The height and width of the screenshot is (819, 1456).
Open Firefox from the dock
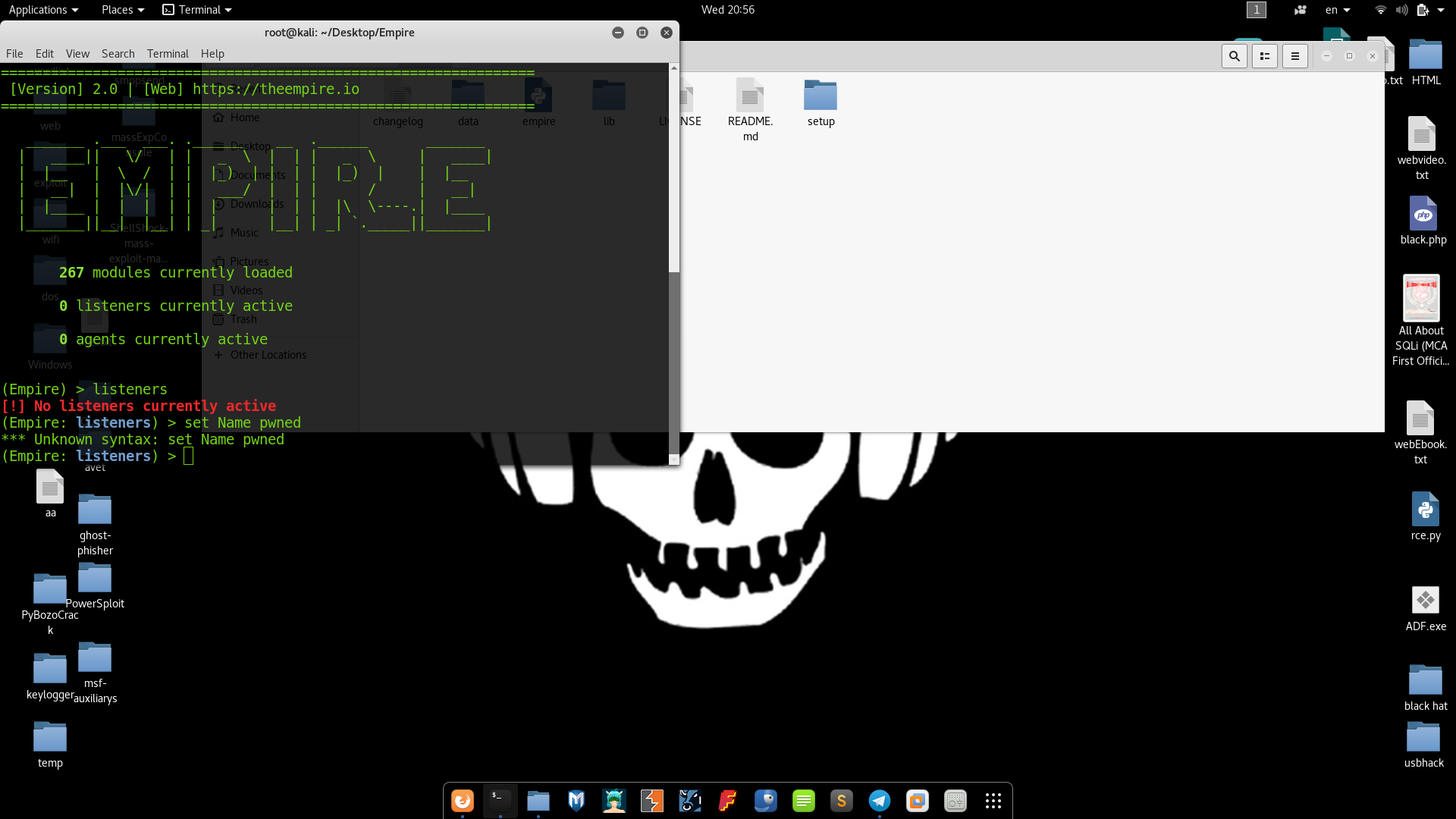point(463,801)
